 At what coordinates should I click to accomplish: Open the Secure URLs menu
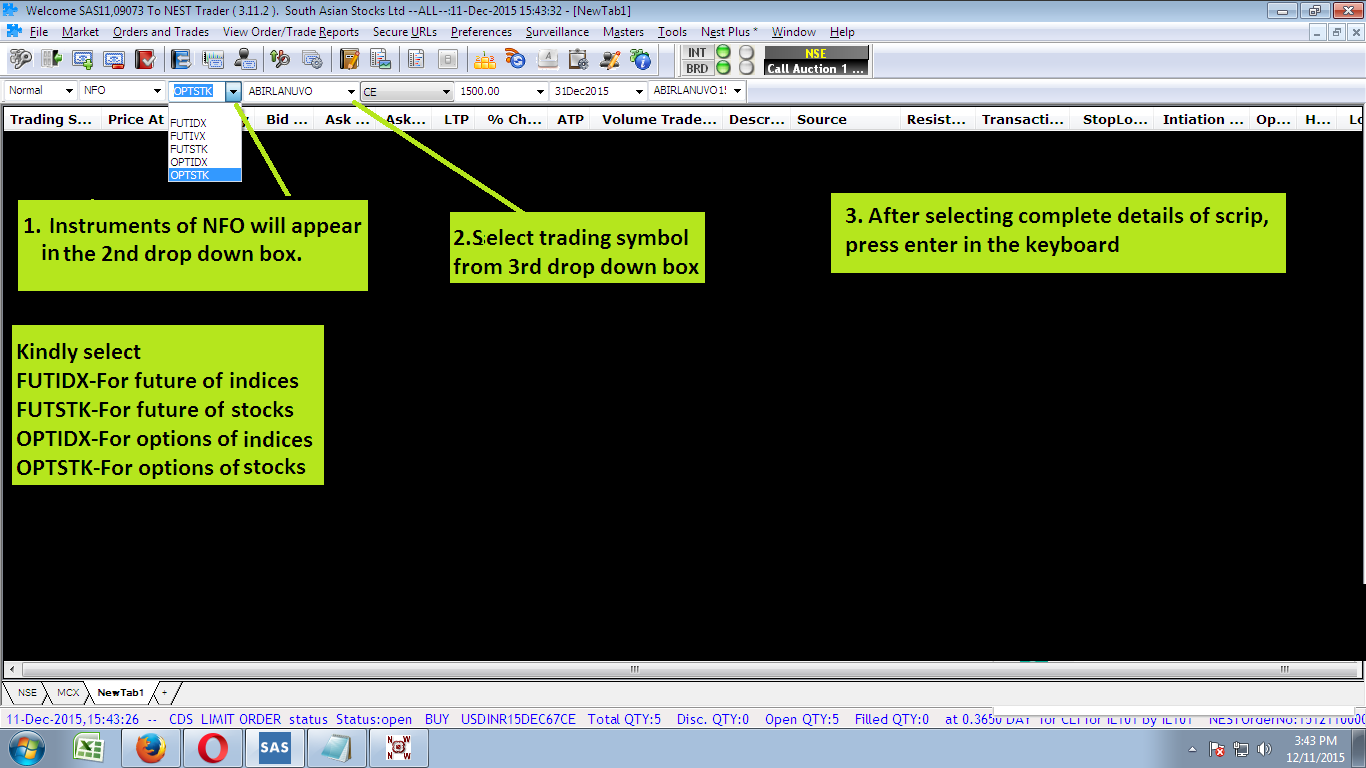tap(405, 32)
